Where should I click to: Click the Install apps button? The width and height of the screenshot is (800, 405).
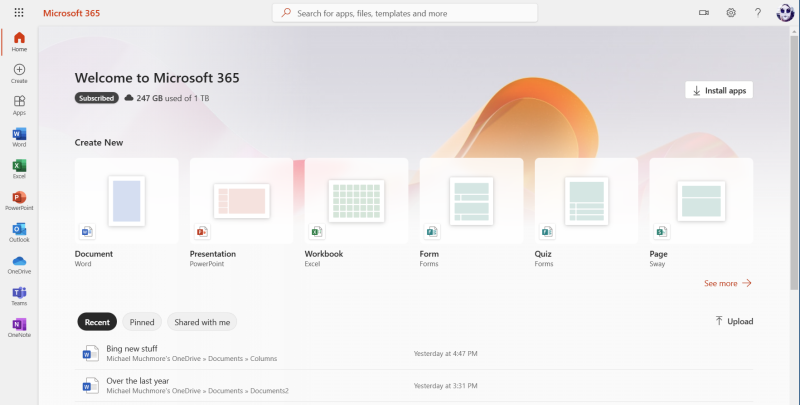pyautogui.click(x=719, y=90)
